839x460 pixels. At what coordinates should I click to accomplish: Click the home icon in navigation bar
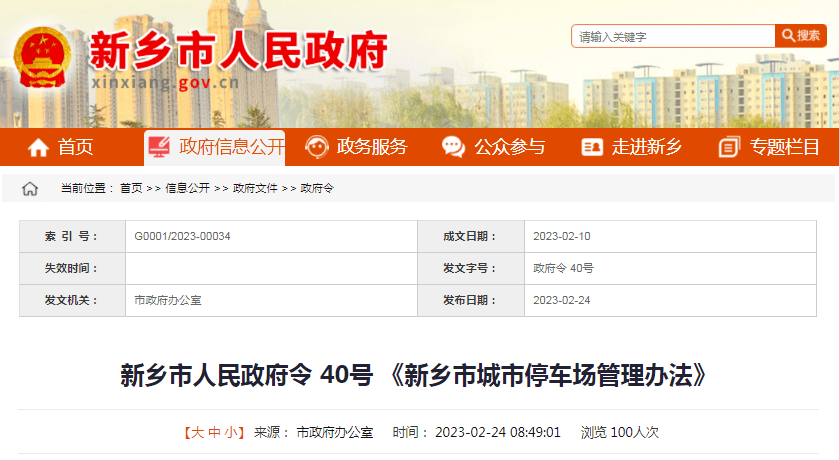tap(38, 147)
